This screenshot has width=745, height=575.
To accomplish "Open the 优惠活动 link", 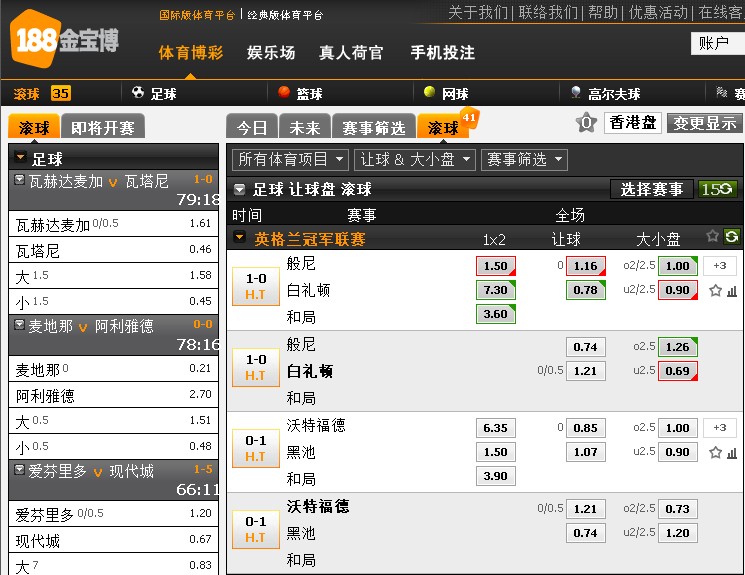I will 658,12.
